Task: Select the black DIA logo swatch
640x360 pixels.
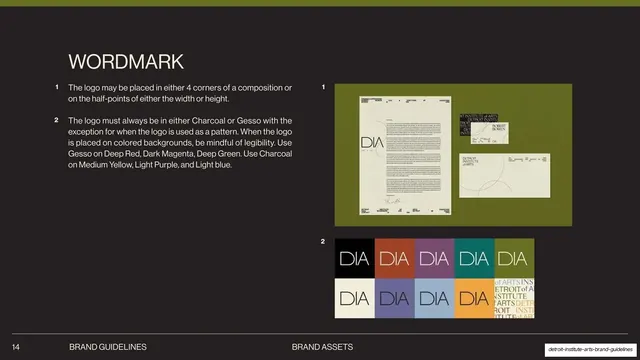Action: pyautogui.click(x=355, y=258)
